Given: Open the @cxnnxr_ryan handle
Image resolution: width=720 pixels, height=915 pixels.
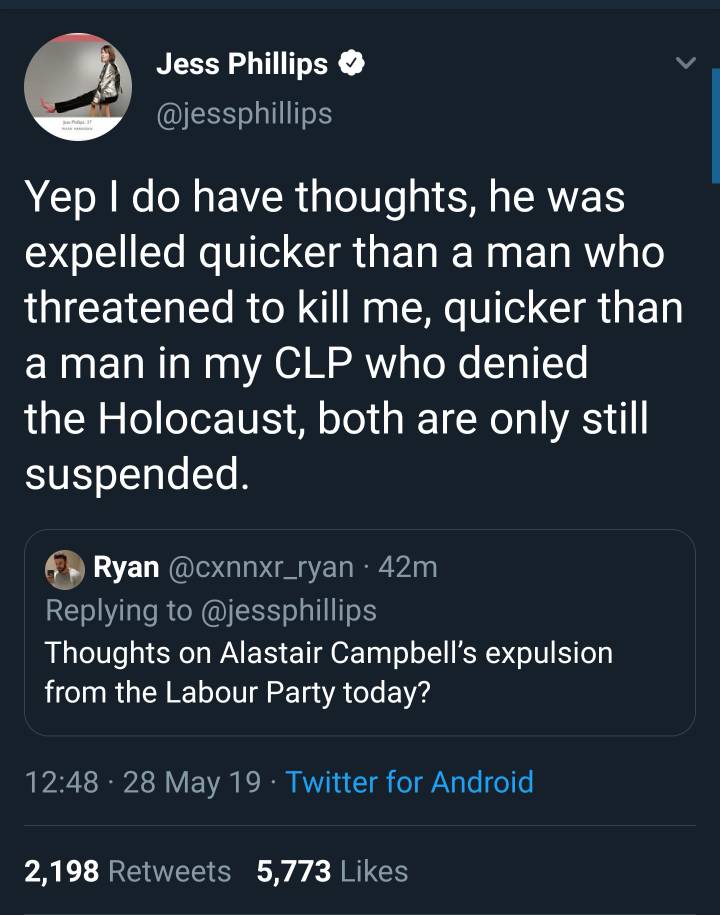Looking at the screenshot, I should click(260, 567).
